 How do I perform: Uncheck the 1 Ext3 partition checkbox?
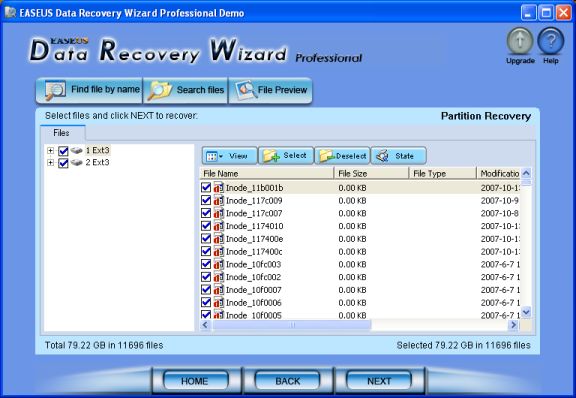[63, 151]
